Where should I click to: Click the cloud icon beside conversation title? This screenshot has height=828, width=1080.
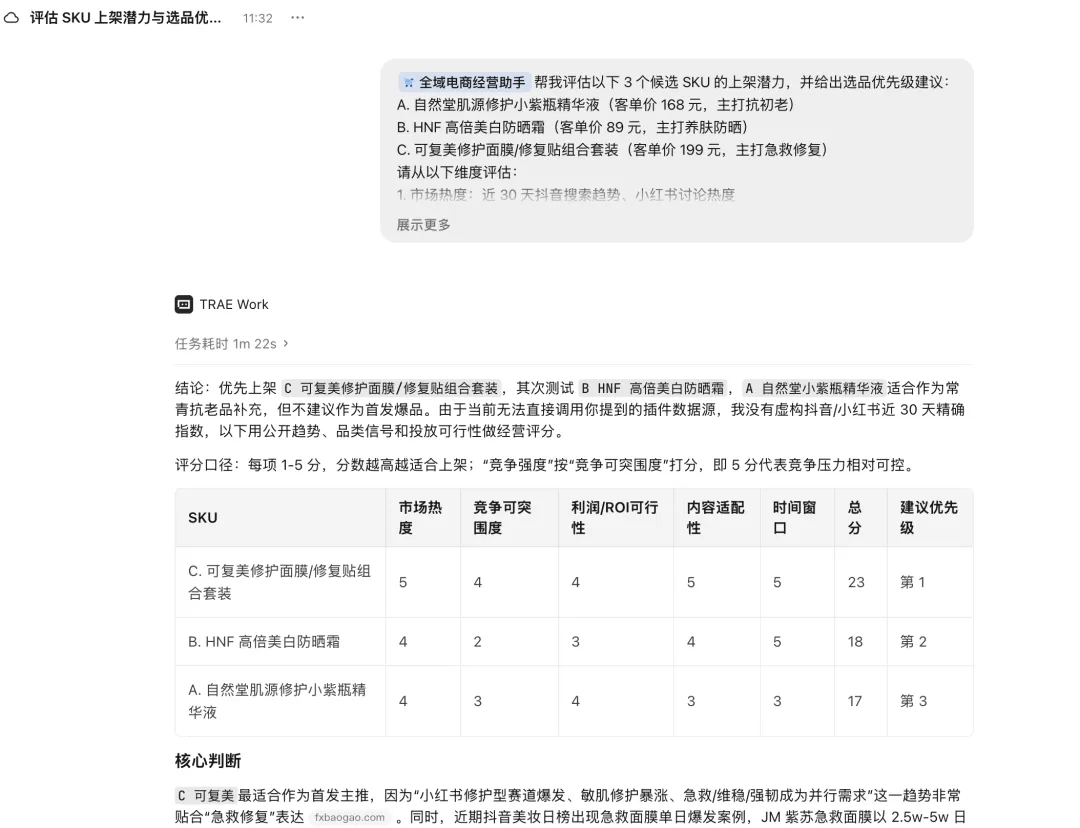[x=12, y=18]
